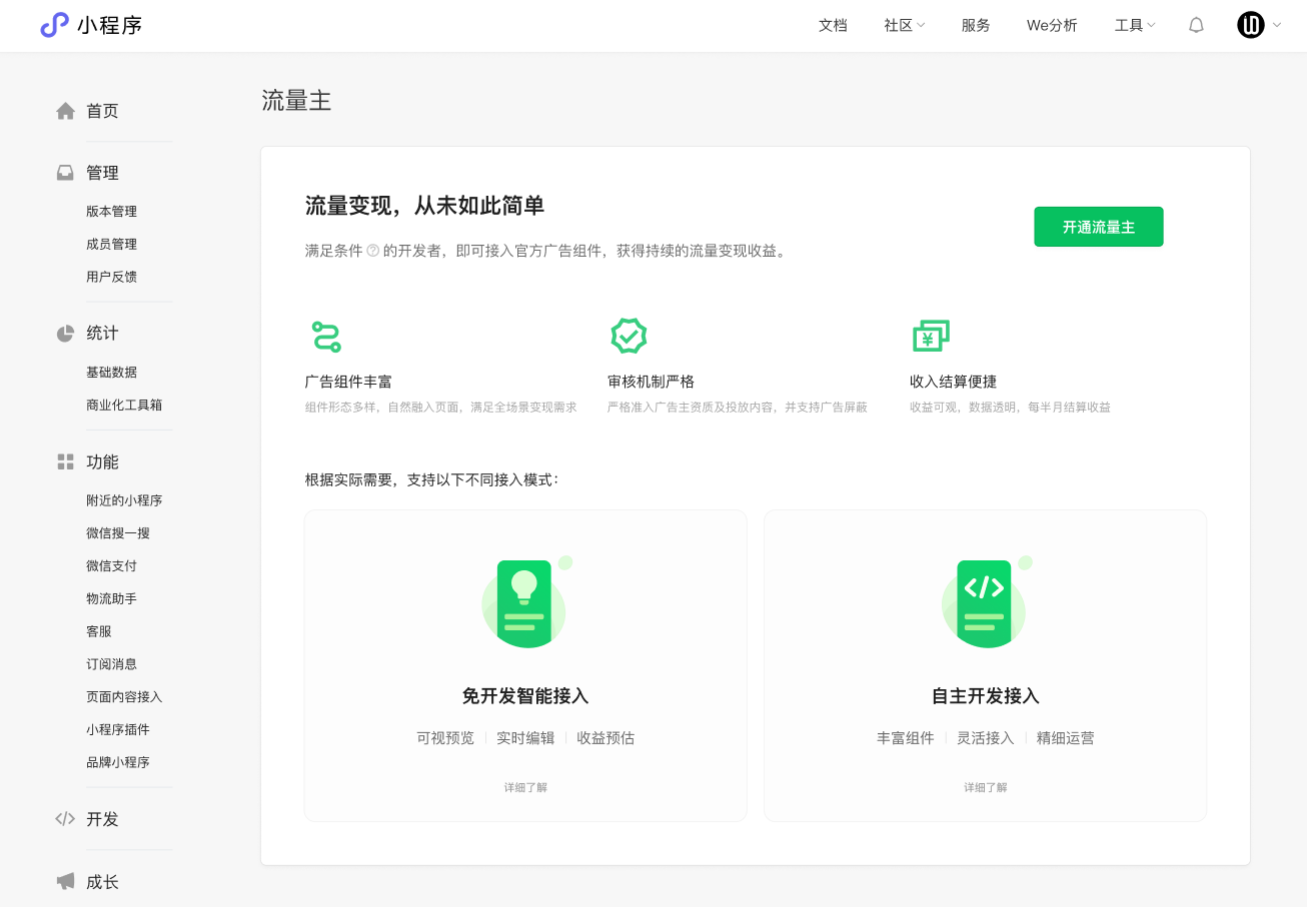The image size is (1307, 907).
Task: Open 品牌小程序 in sidebar
Action: [118, 762]
